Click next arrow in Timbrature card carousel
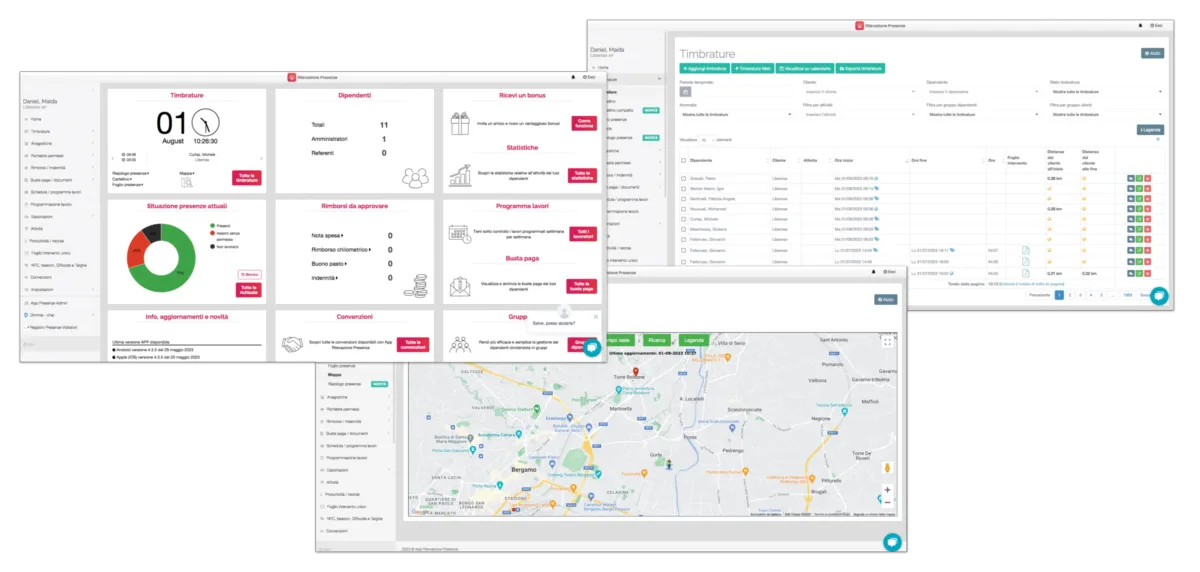This screenshot has width=1200, height=572. point(261,157)
